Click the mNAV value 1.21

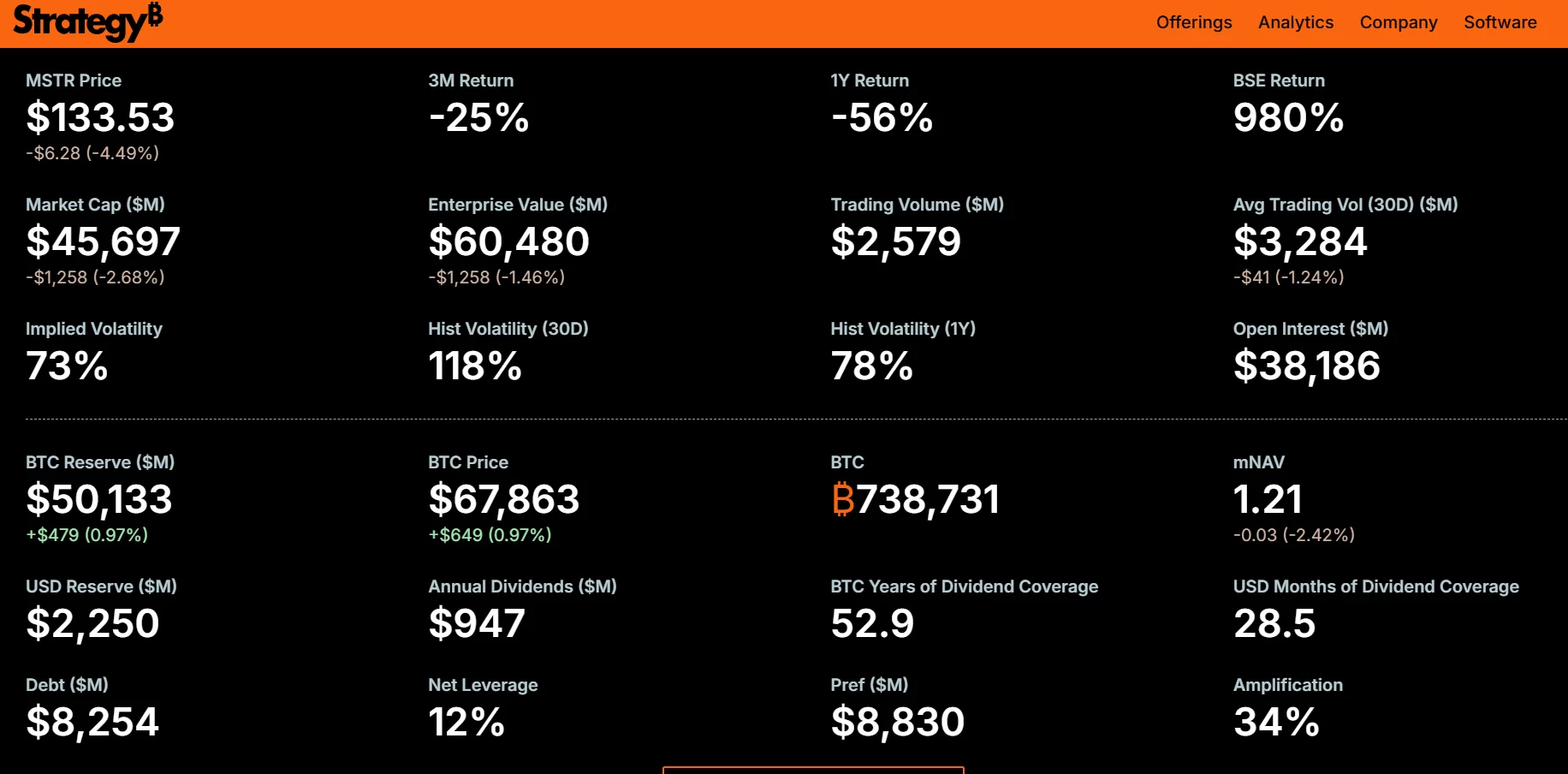1268,499
